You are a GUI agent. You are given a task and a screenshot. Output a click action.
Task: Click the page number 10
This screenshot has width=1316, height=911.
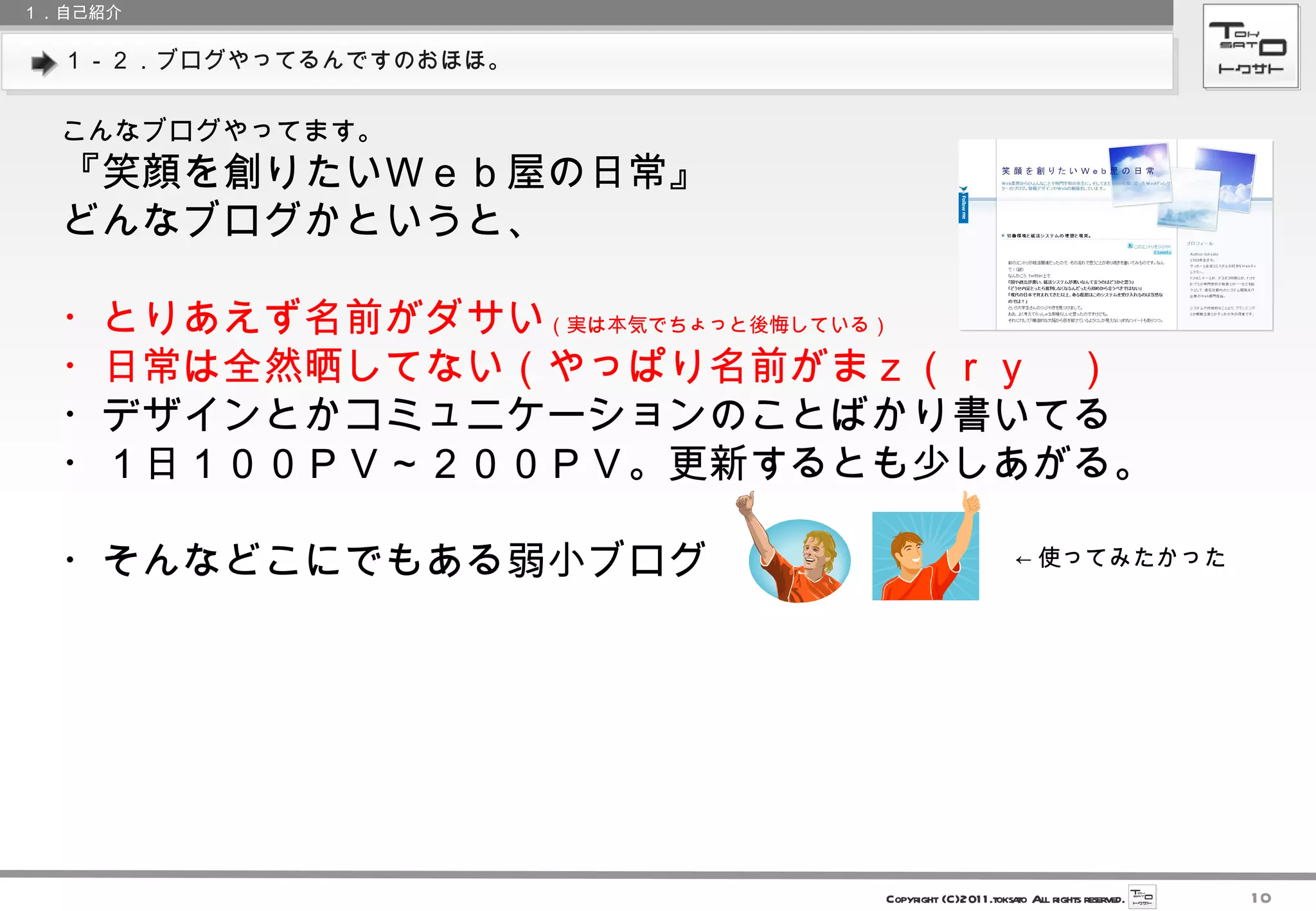click(x=1261, y=898)
